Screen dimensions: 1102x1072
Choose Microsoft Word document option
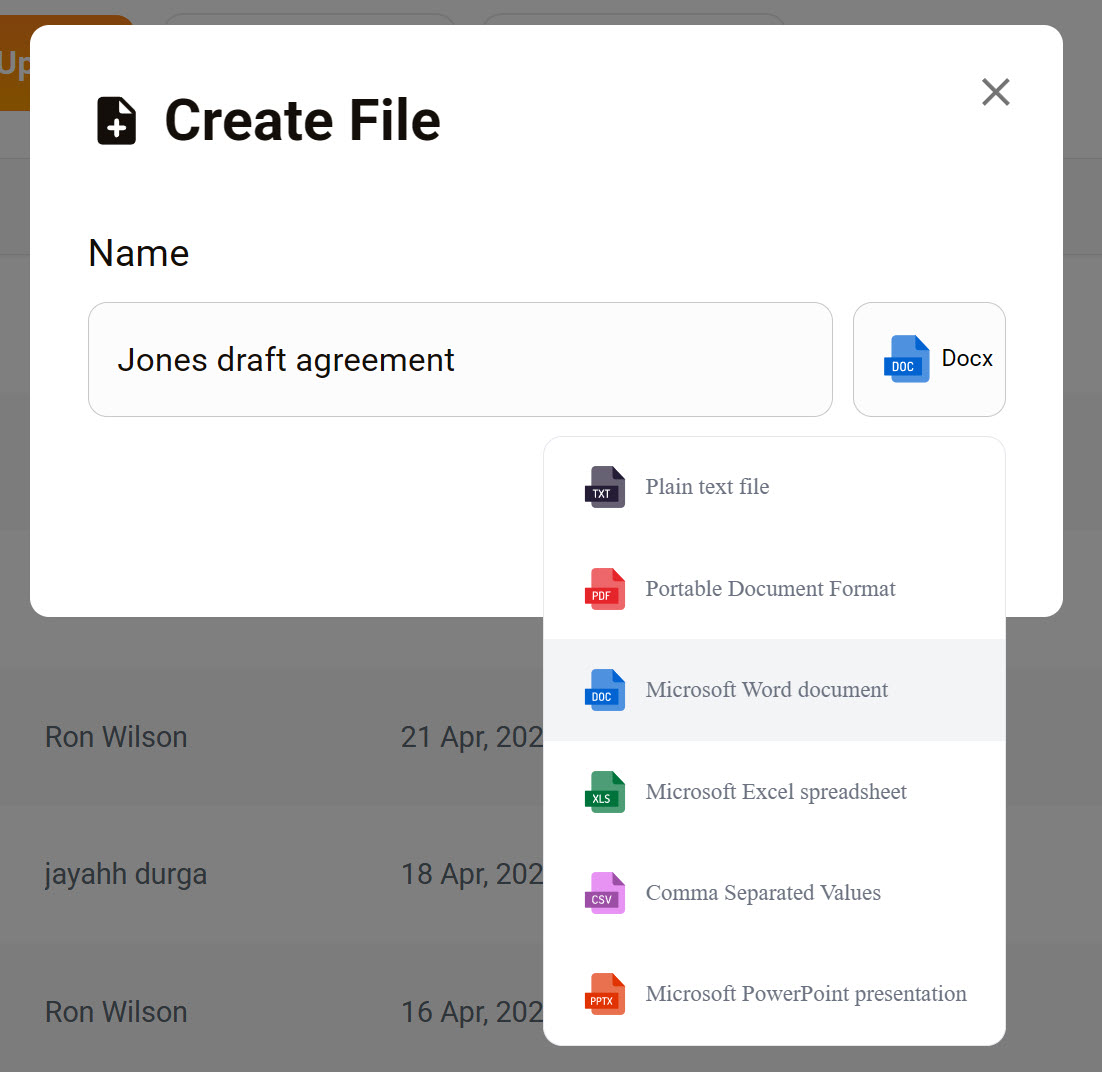click(774, 690)
